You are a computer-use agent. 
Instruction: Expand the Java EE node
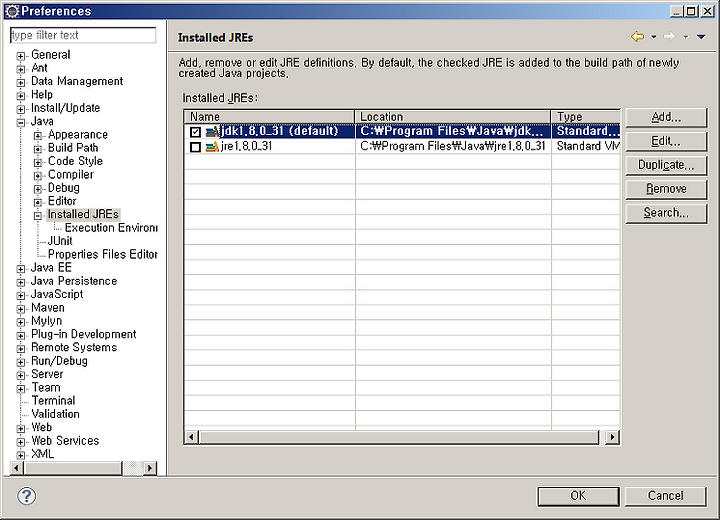(21, 269)
